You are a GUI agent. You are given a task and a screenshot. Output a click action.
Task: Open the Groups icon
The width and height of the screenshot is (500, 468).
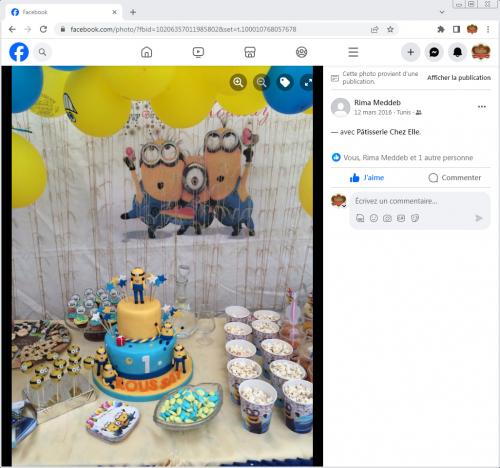tap(302, 52)
